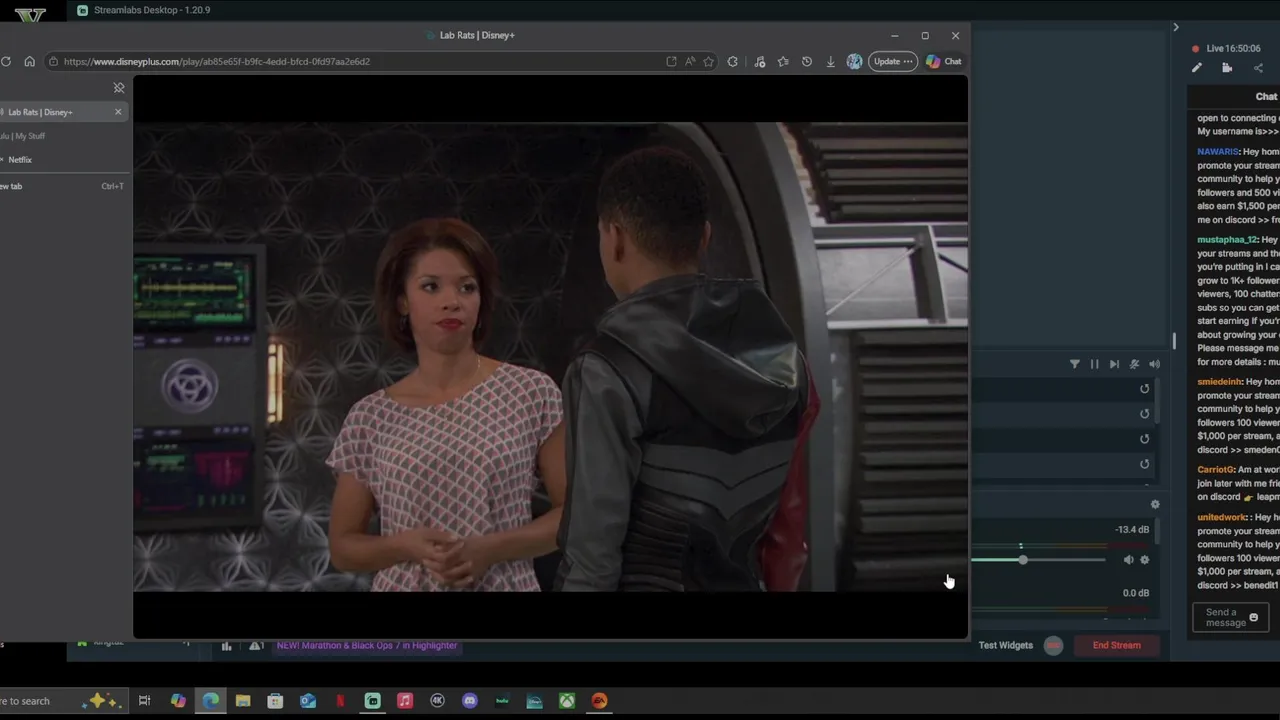Screen dimensions: 1280x720
Task: Open Task View in the taskbar
Action: (144, 701)
